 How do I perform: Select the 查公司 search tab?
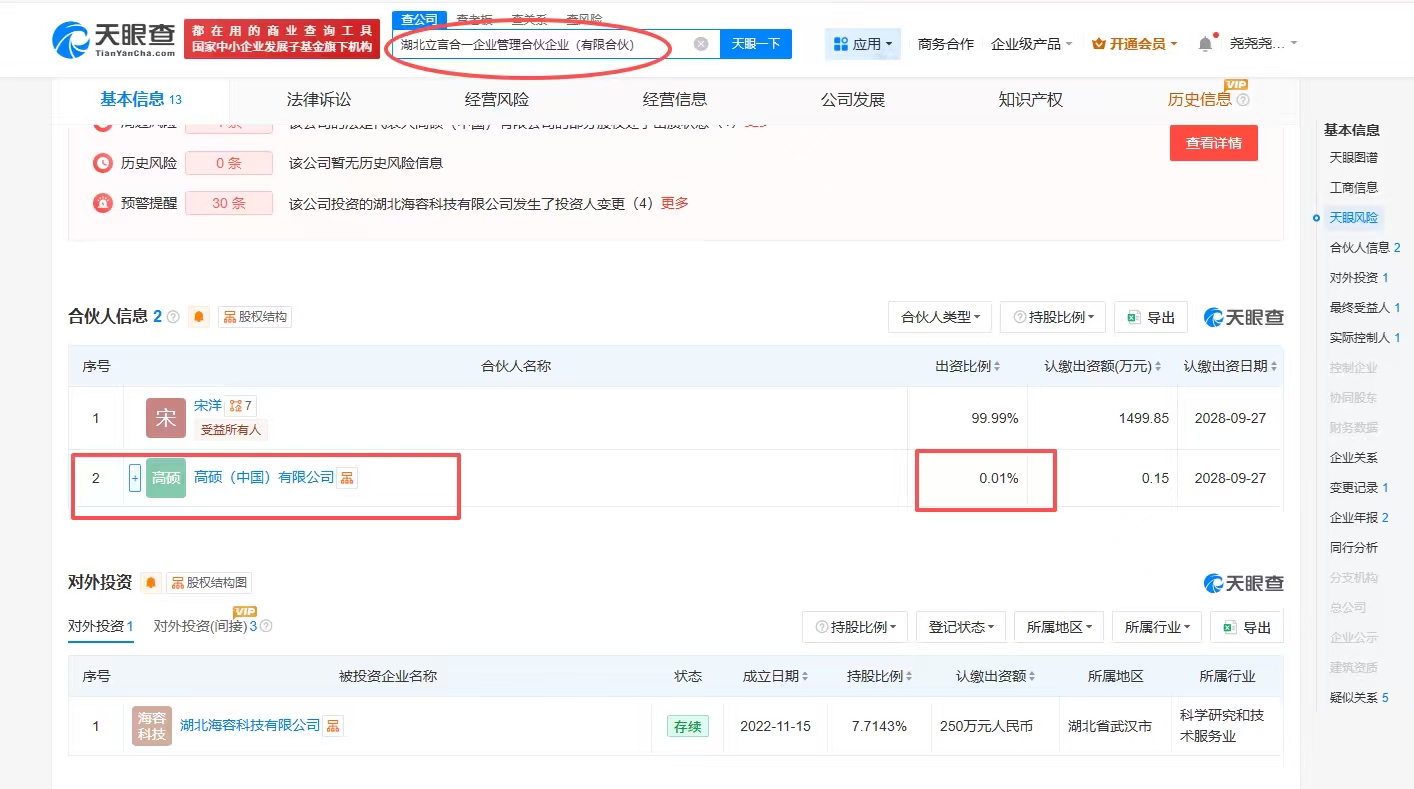click(419, 19)
